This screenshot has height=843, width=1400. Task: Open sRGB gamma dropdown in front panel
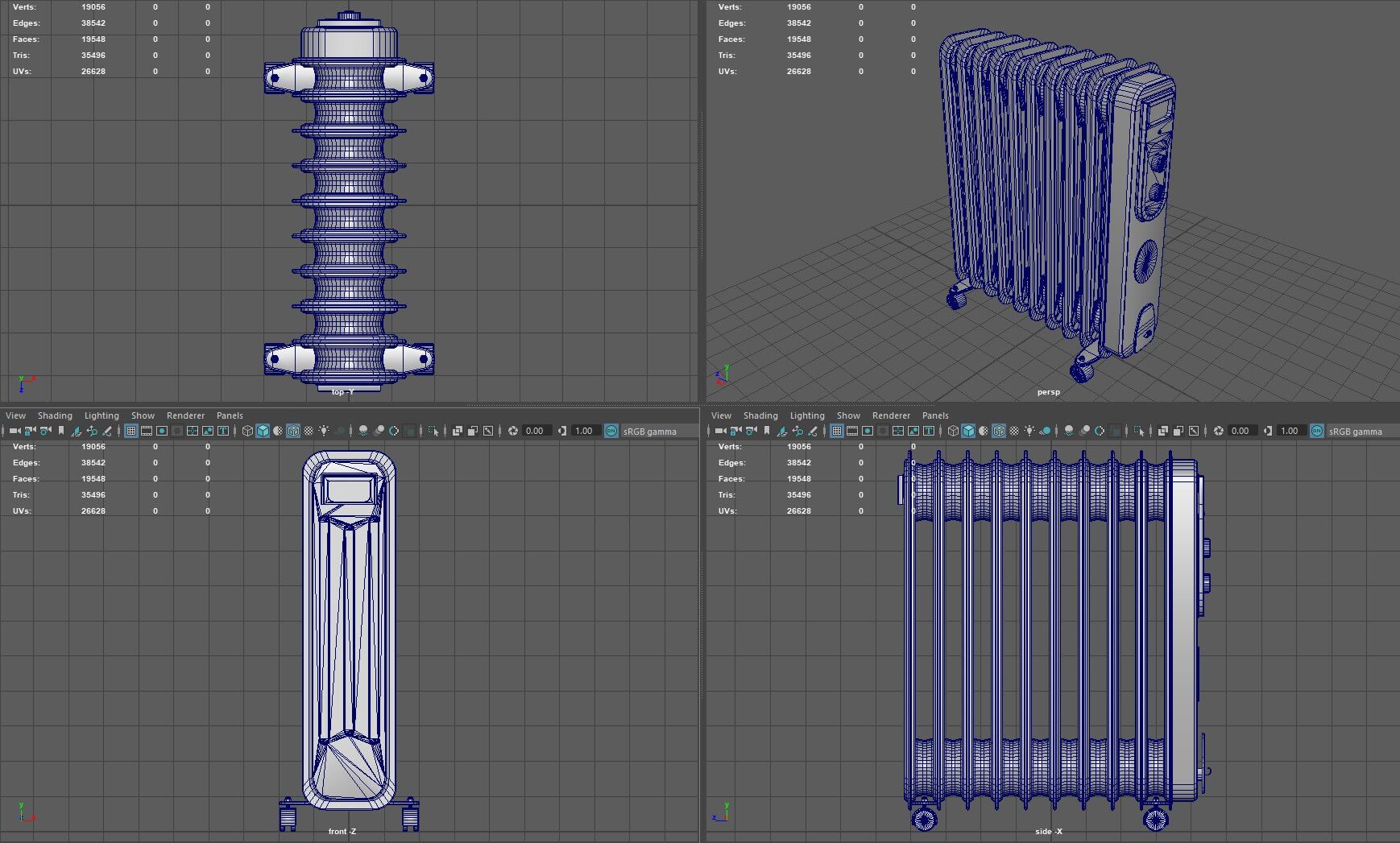coord(660,431)
